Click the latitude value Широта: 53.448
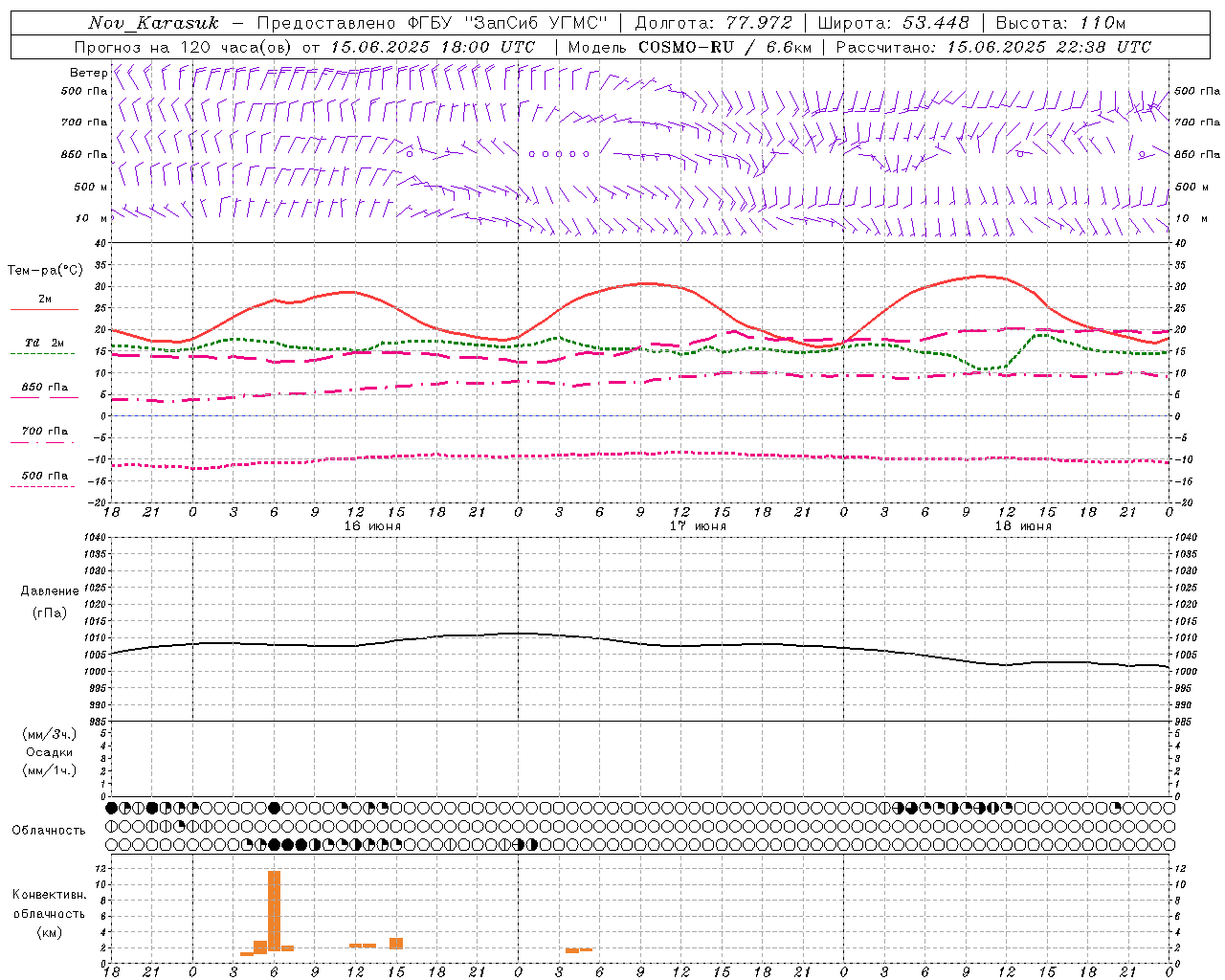1225x980 pixels. (893, 23)
